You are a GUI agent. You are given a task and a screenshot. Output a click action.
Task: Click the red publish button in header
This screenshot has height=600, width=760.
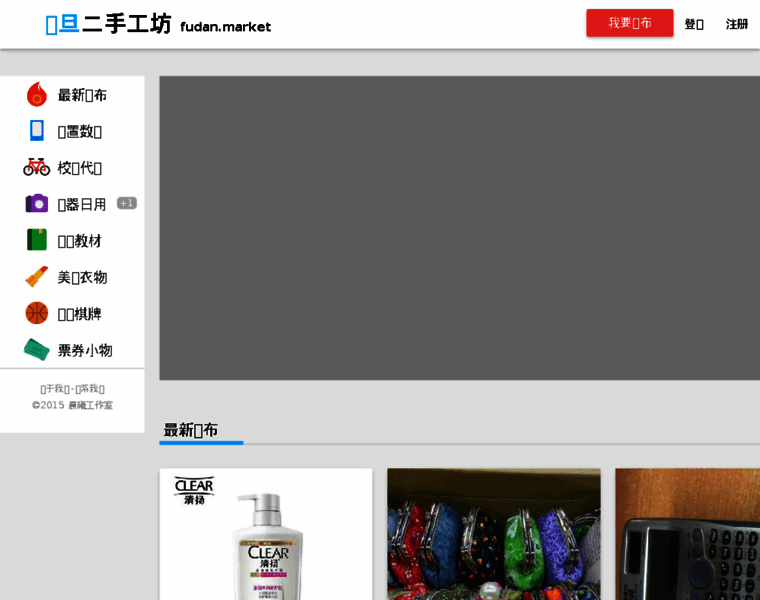[x=630, y=23]
